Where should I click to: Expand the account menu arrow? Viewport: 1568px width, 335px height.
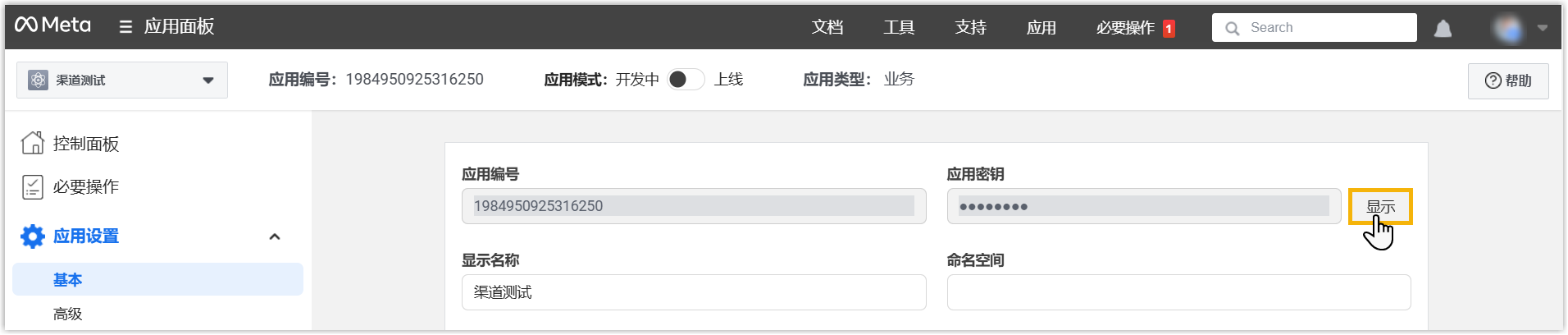point(1543,28)
